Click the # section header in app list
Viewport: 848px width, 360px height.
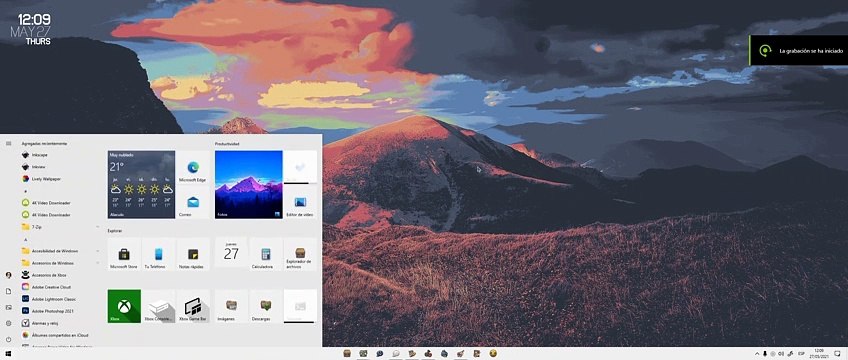(x=25, y=191)
